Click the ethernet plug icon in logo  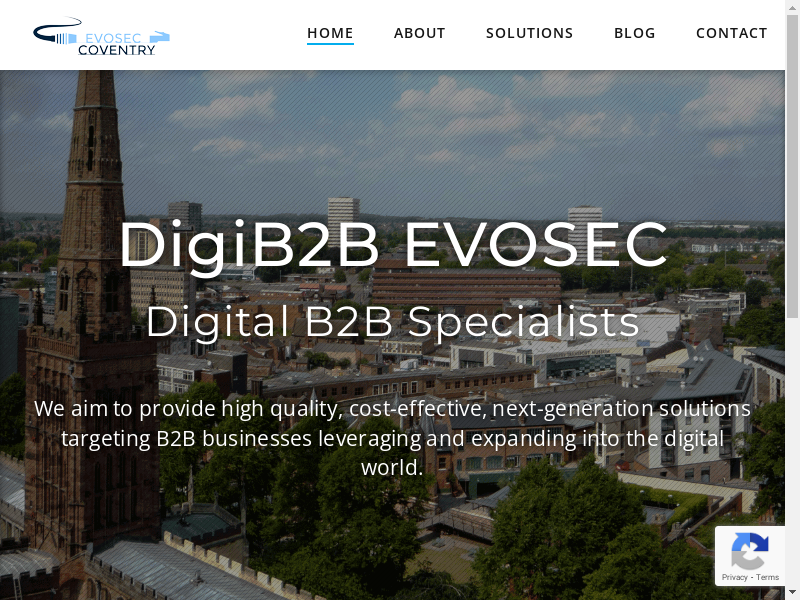click(65, 39)
